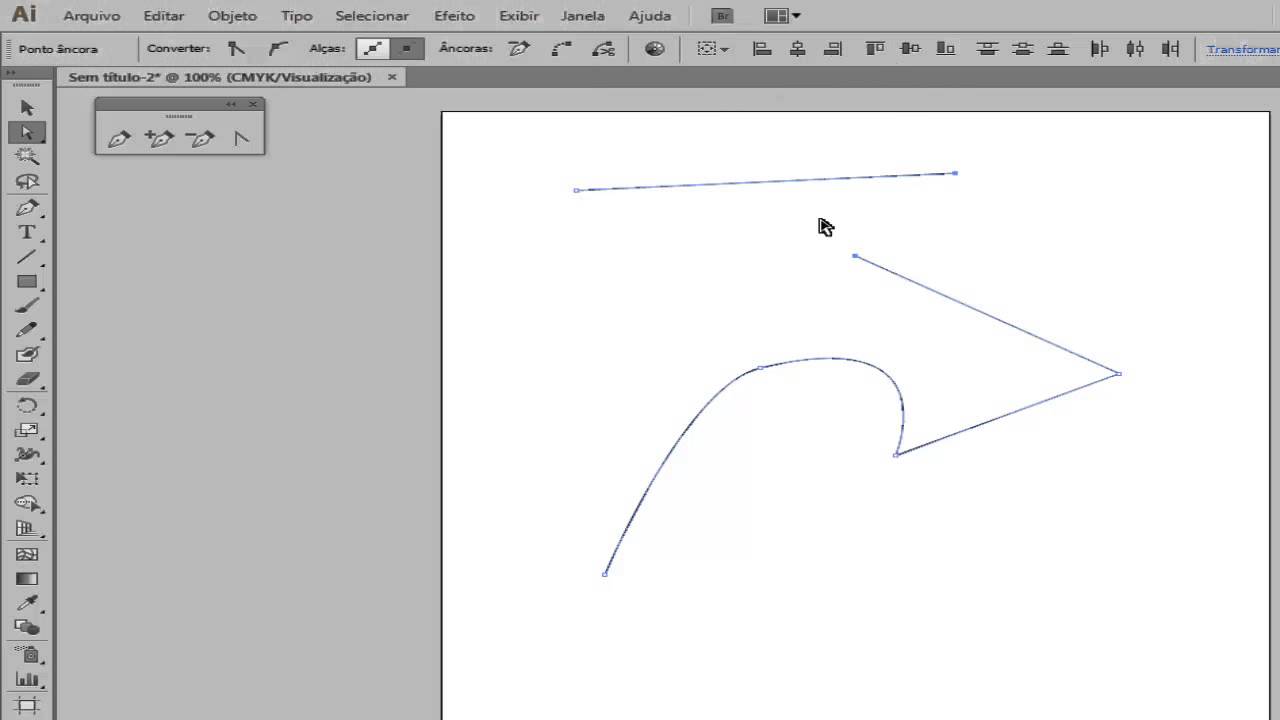
Task: Select the Free Transform tool
Action: (x=27, y=479)
